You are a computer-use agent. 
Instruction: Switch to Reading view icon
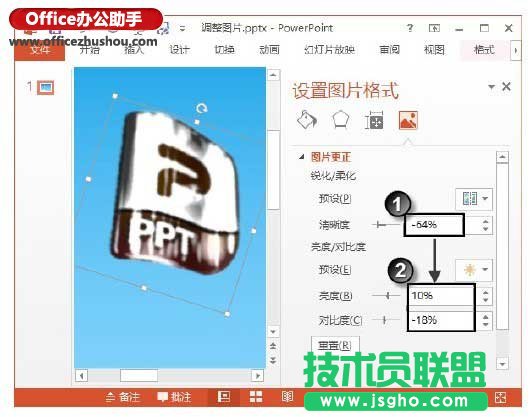coord(288,397)
